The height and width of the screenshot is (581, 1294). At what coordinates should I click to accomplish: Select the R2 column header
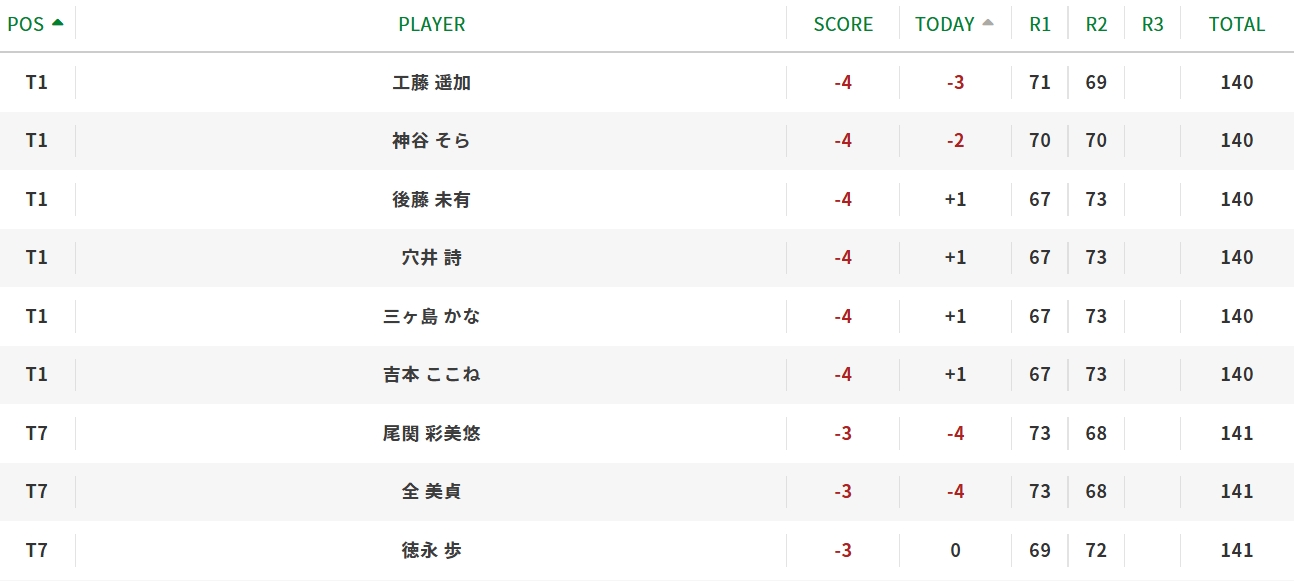1096,25
